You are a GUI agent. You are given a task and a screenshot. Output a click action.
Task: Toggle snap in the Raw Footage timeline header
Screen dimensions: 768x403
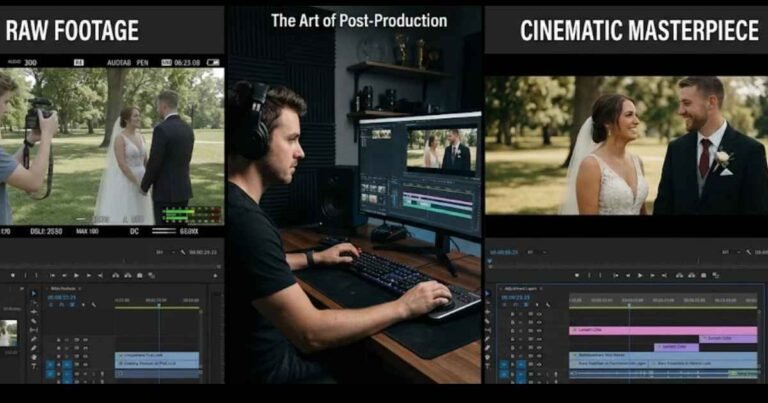62,305
